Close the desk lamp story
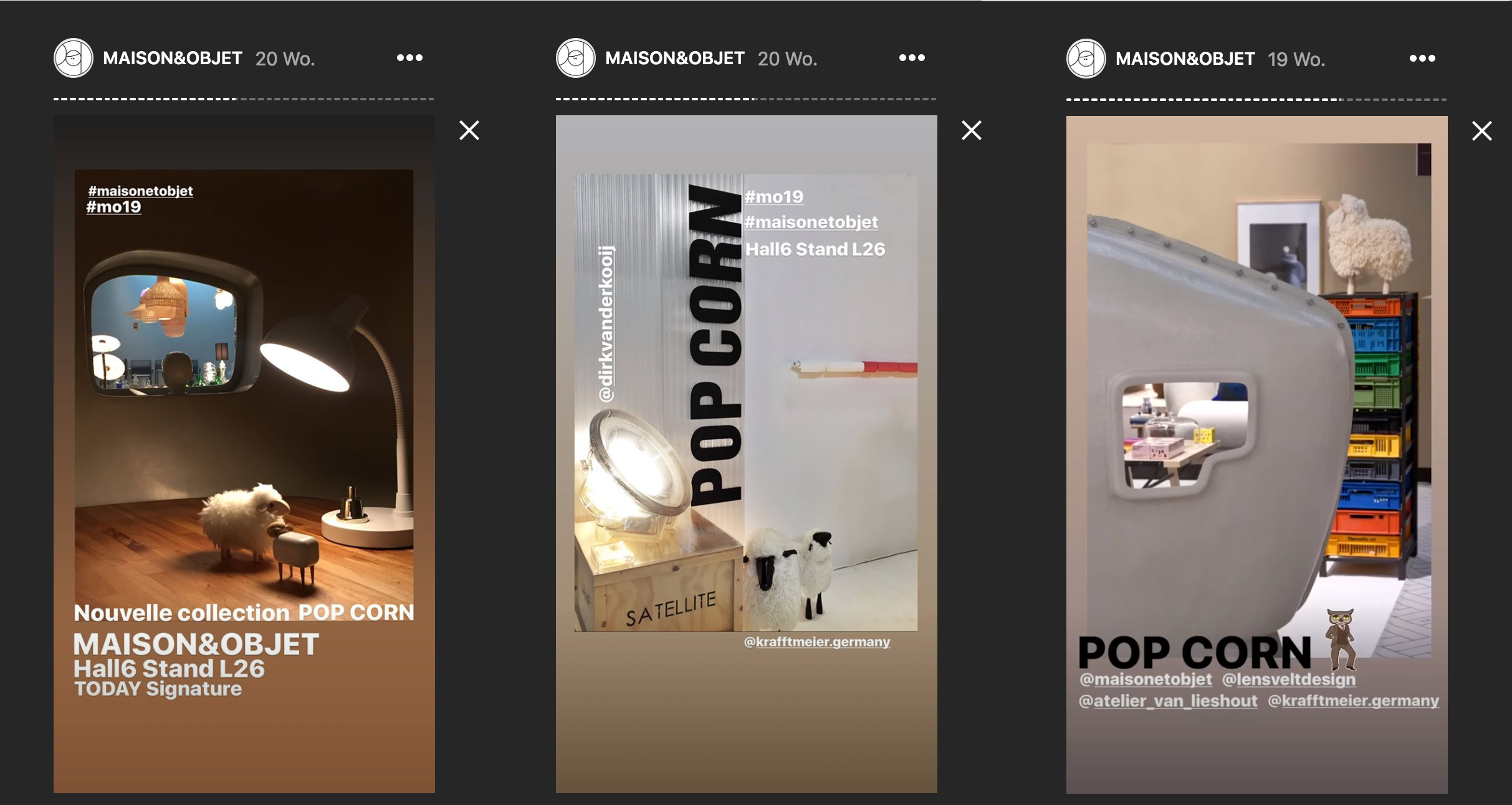The height and width of the screenshot is (805, 1512). (x=469, y=130)
